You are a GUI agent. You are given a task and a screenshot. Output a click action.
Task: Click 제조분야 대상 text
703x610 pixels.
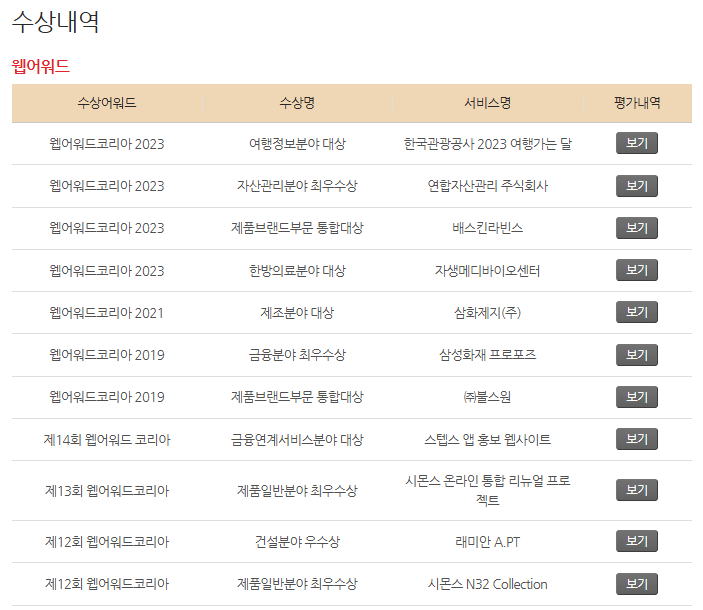(x=297, y=313)
